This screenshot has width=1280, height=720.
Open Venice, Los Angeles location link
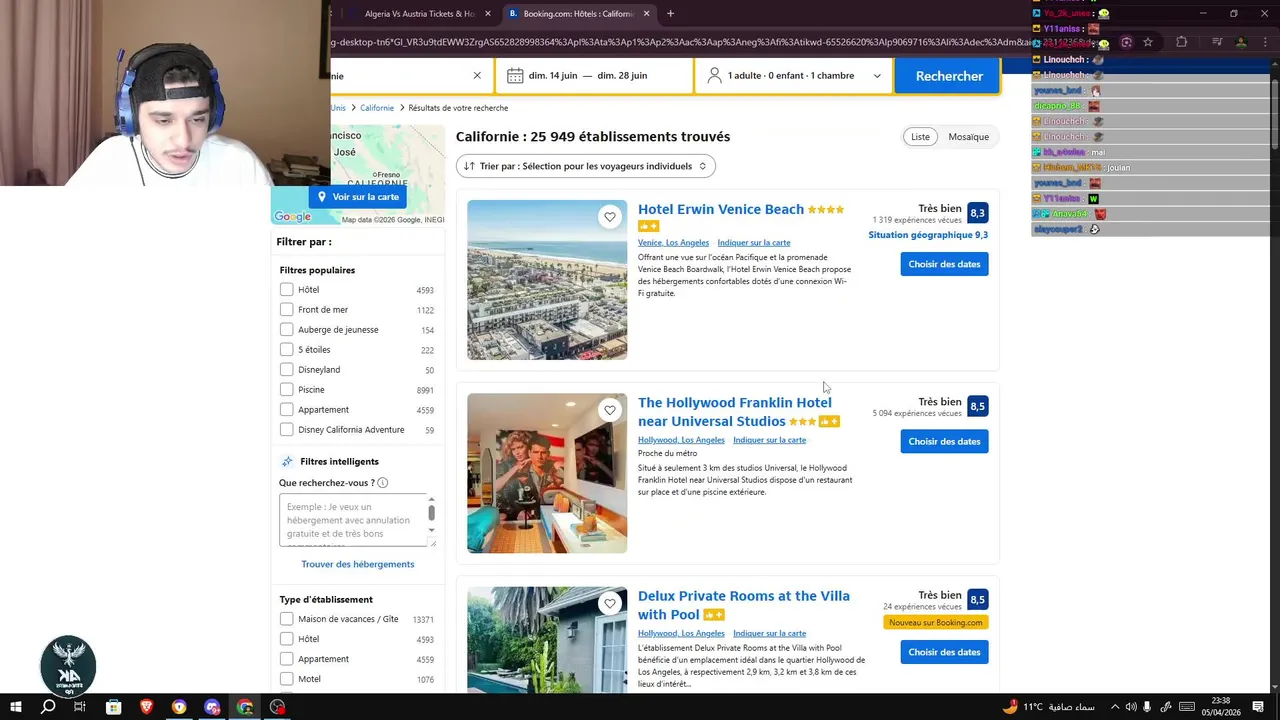[673, 243]
